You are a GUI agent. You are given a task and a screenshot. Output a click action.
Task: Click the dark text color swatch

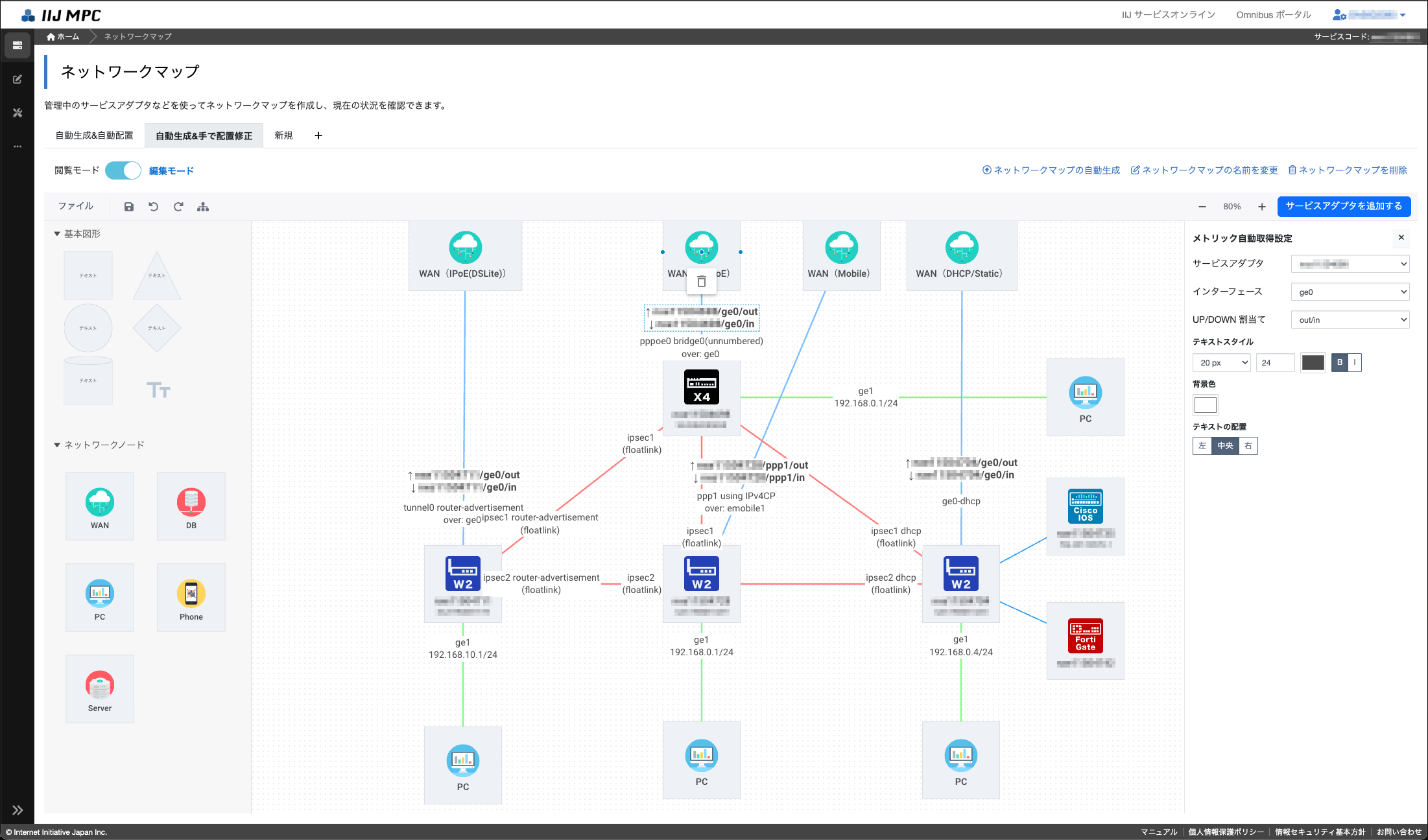[x=1313, y=362]
